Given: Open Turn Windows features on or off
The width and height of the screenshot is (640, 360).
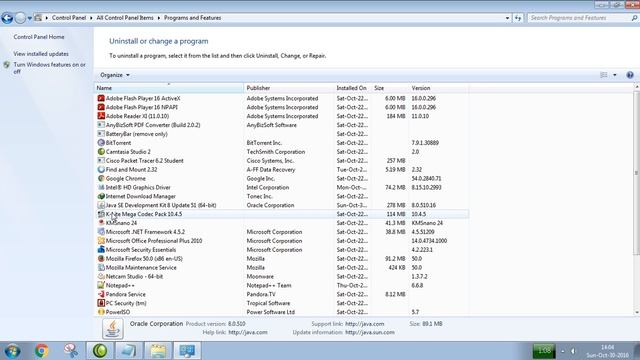Looking at the screenshot, I should tap(49, 68).
